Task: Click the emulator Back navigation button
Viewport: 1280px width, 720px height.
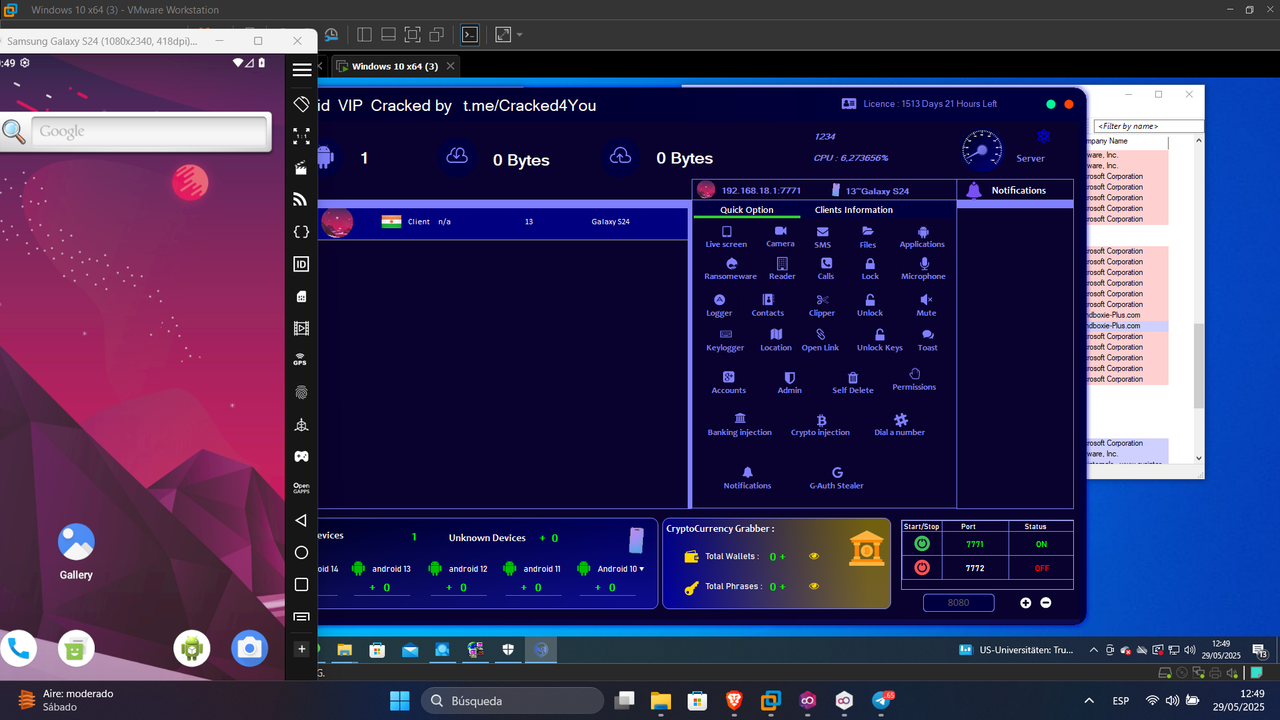Action: pos(301,520)
